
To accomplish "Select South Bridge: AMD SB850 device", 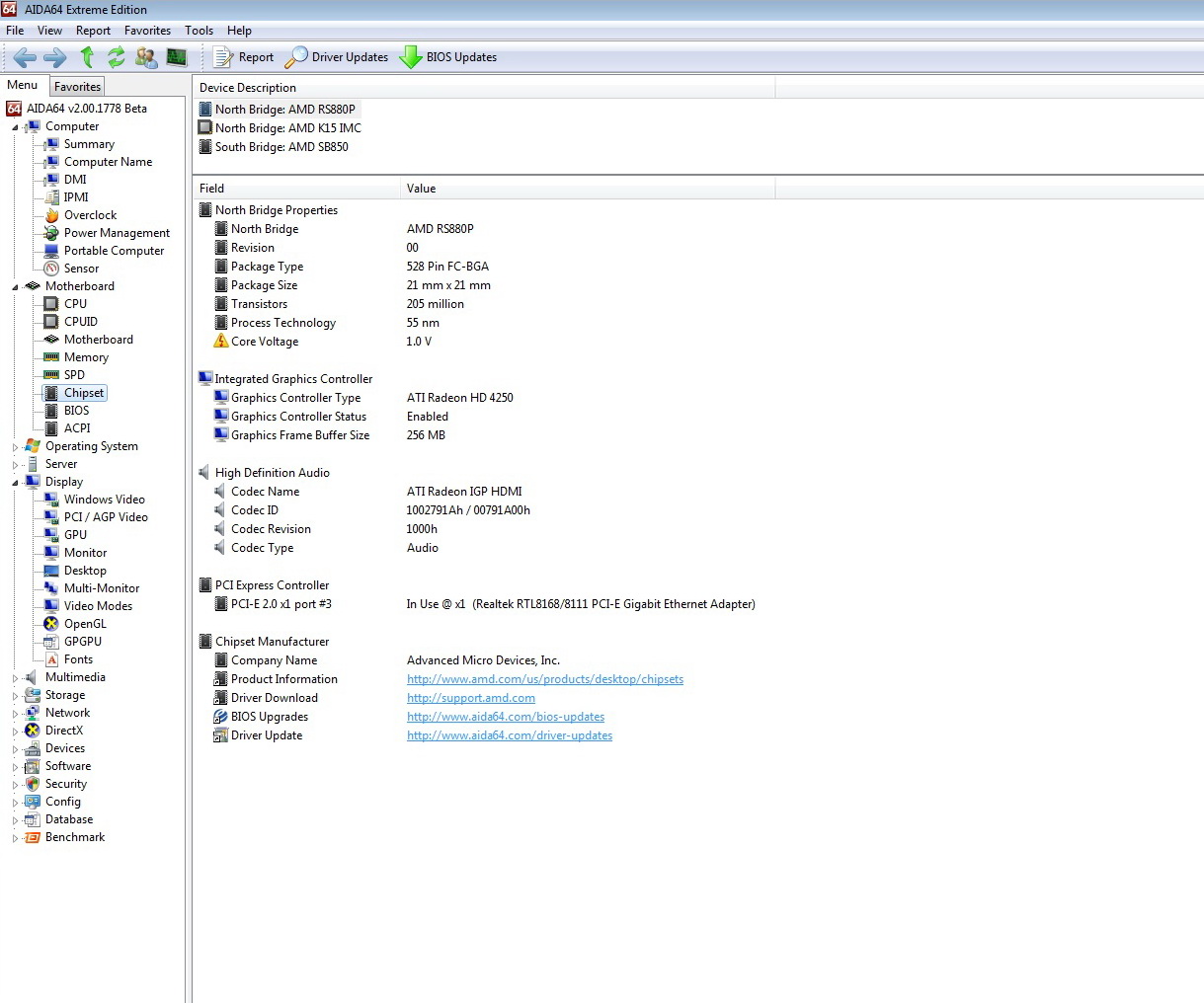I will (x=274, y=147).
